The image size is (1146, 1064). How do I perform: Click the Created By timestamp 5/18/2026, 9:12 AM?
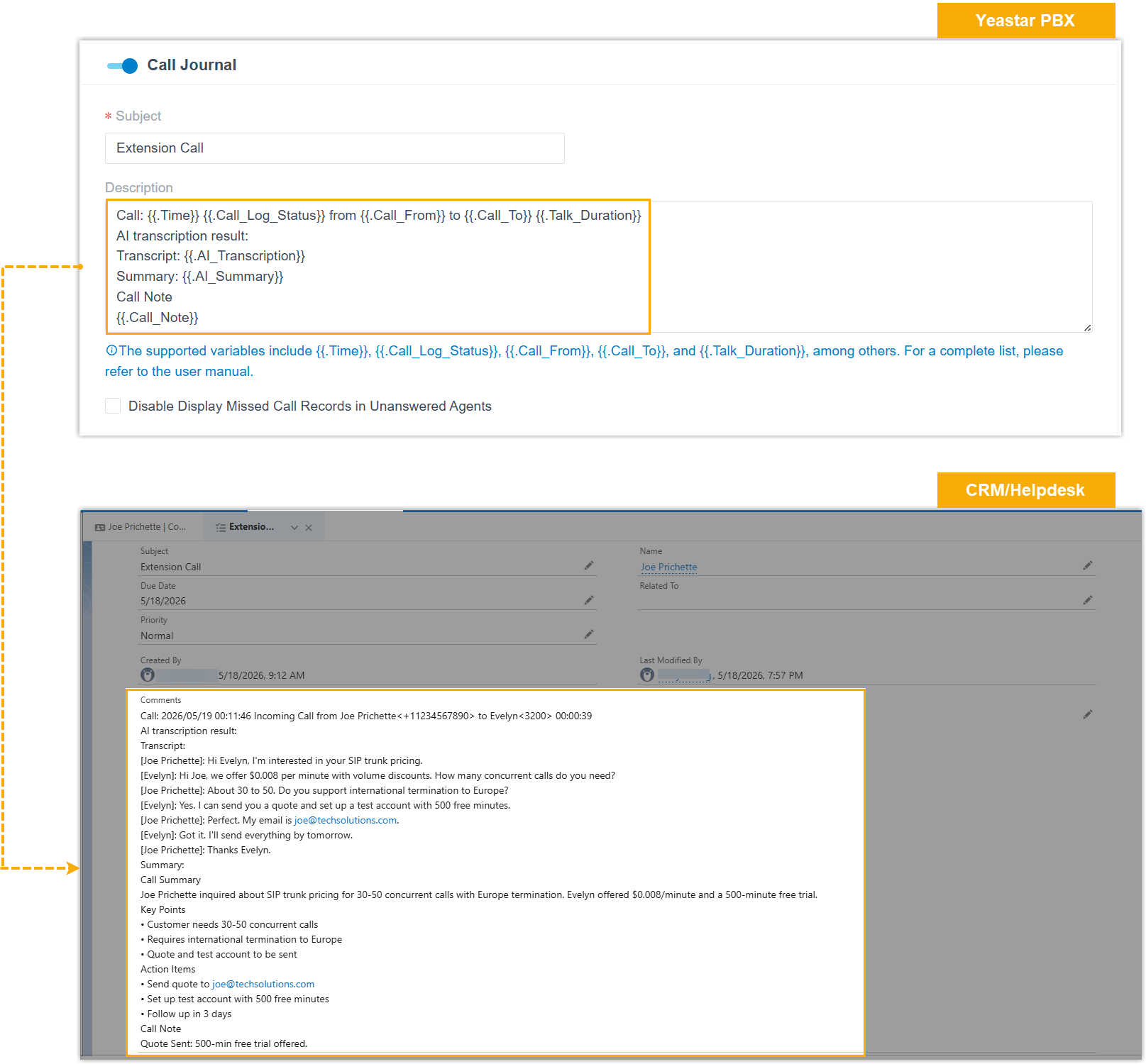(x=261, y=675)
